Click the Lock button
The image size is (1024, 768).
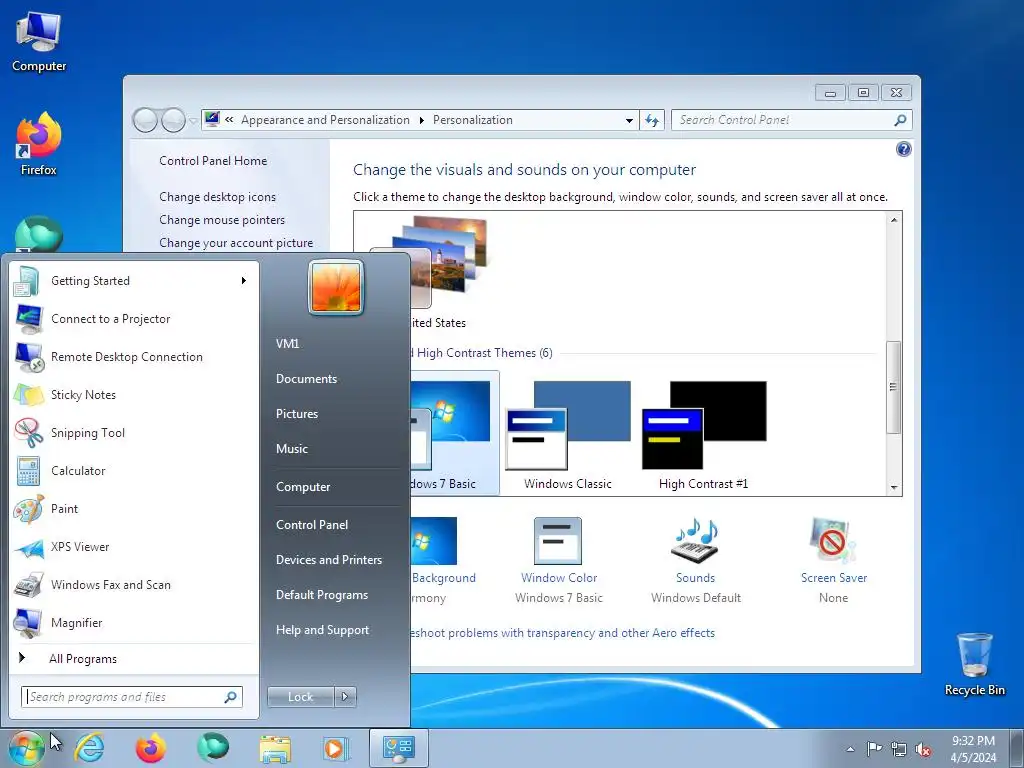(x=301, y=697)
